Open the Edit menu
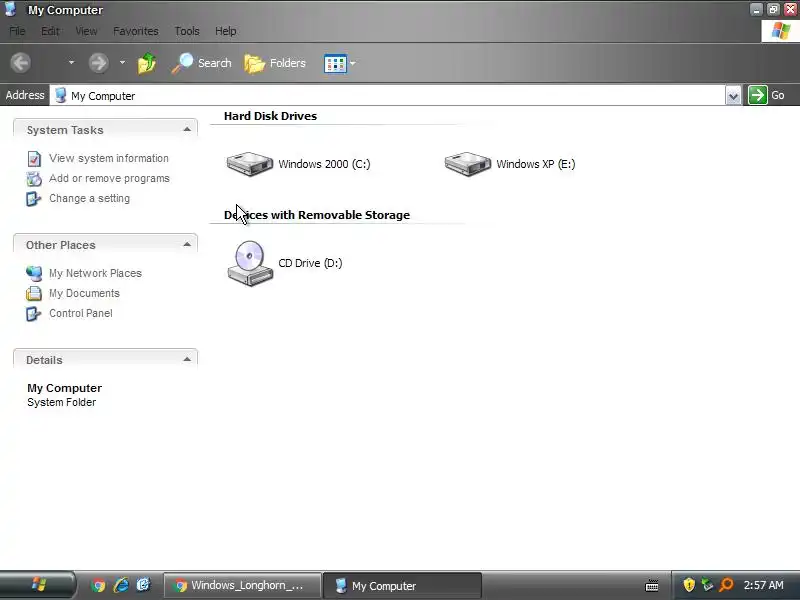The height and width of the screenshot is (600, 800). click(50, 31)
